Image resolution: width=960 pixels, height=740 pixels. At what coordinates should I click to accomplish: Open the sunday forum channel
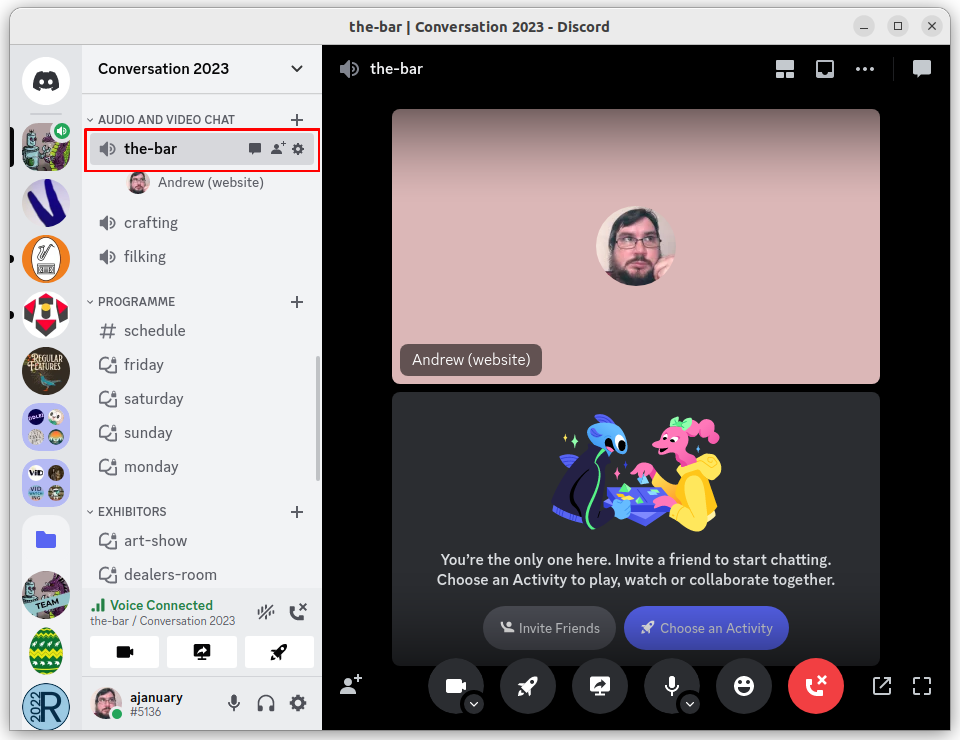tap(202, 433)
